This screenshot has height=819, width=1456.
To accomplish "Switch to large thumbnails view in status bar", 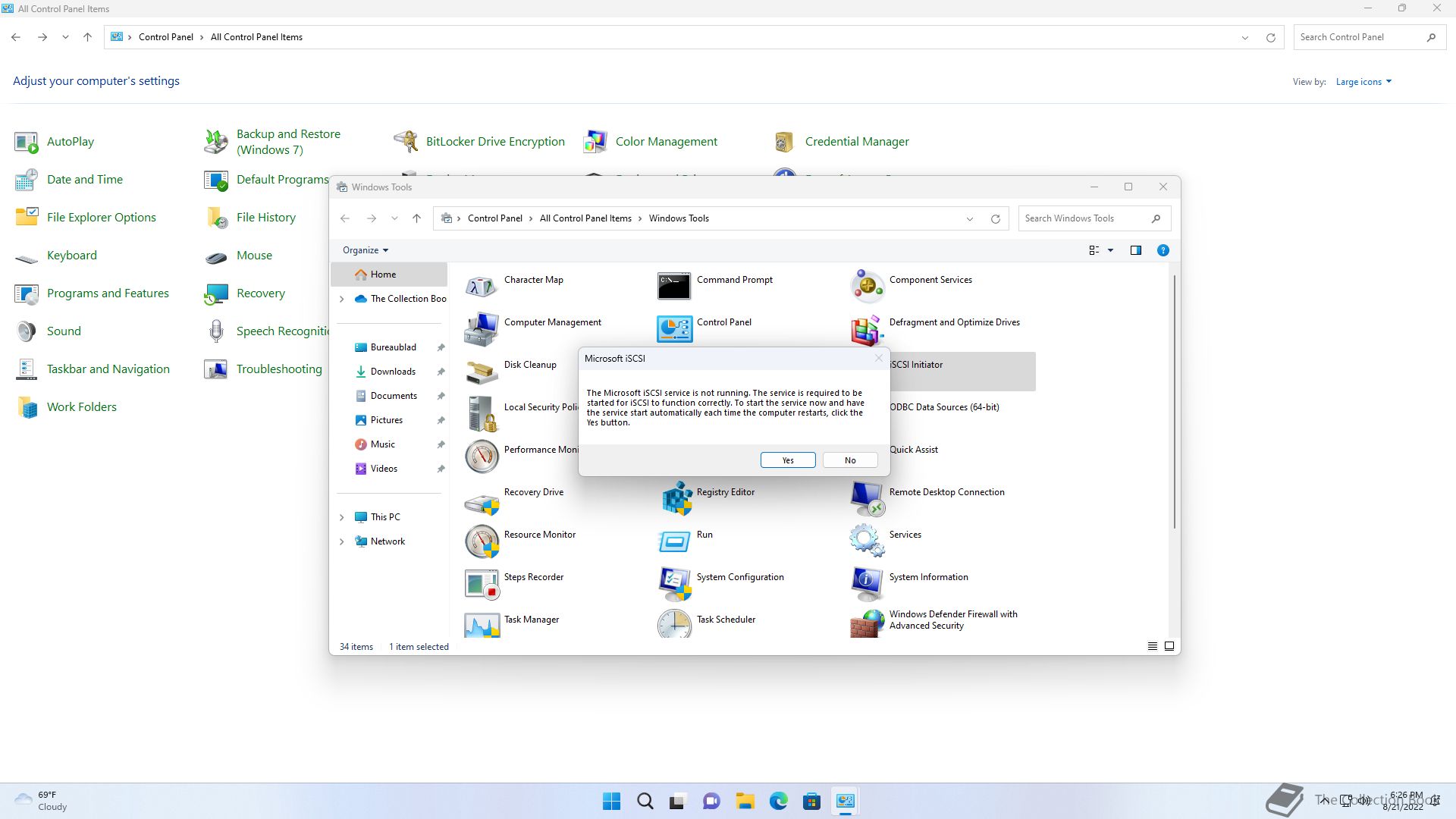I will pyautogui.click(x=1169, y=646).
